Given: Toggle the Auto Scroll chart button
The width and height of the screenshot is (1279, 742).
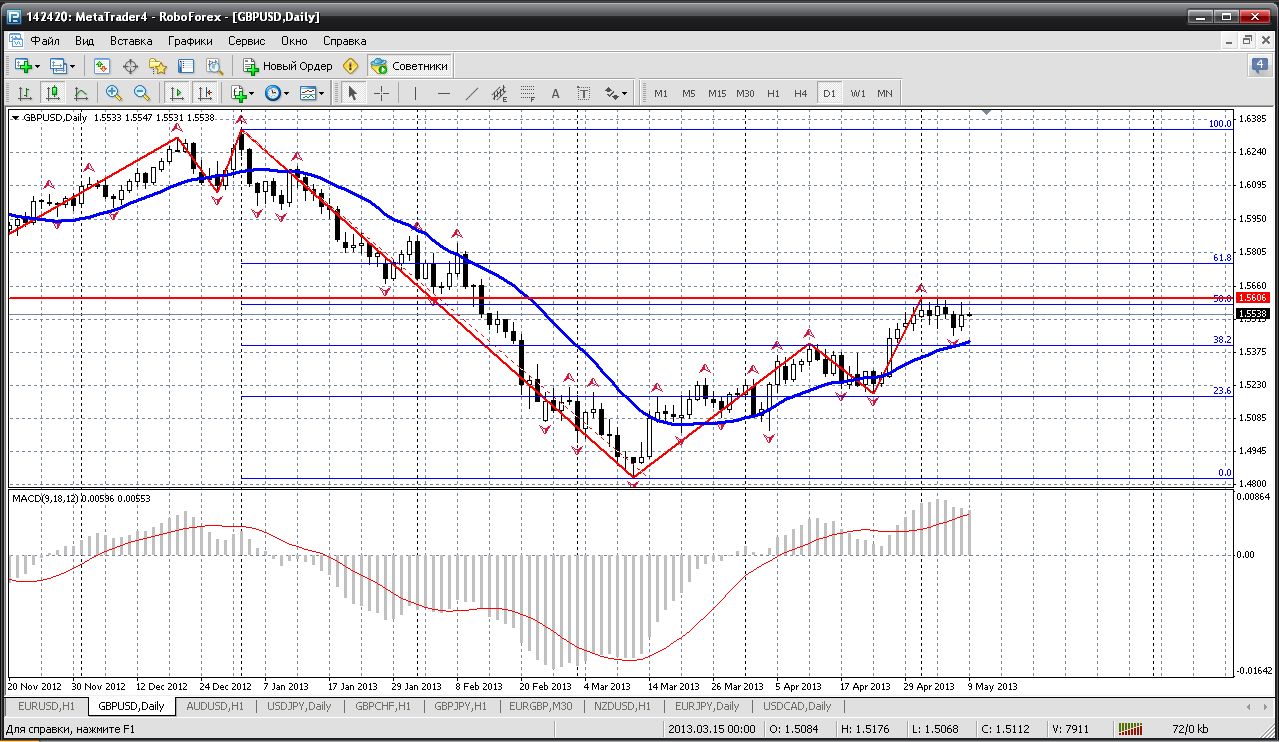Looking at the screenshot, I should click(x=177, y=93).
